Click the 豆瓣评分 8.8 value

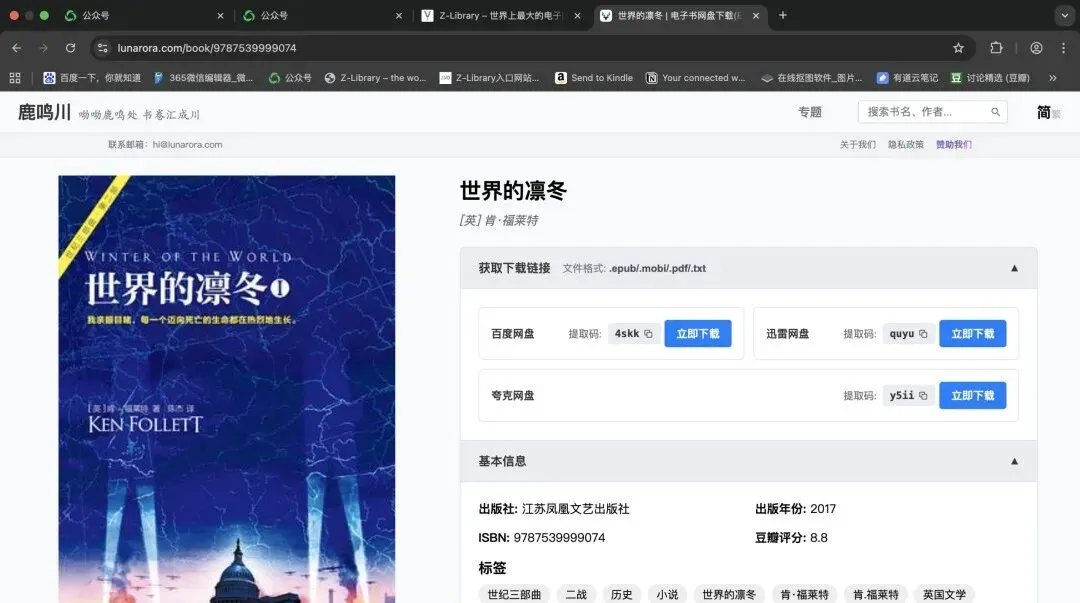pyautogui.click(x=819, y=538)
